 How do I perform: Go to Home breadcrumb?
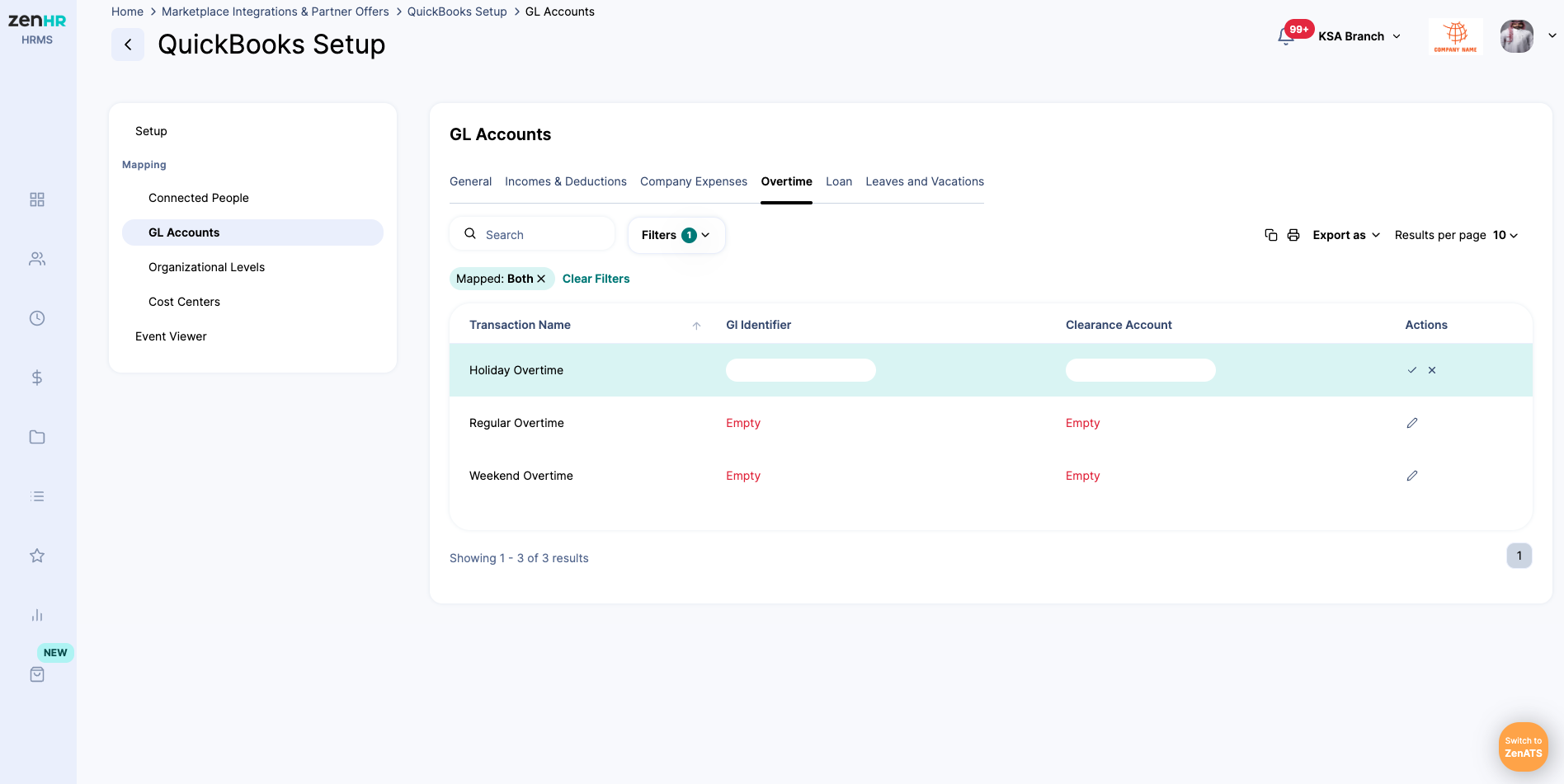click(x=127, y=12)
